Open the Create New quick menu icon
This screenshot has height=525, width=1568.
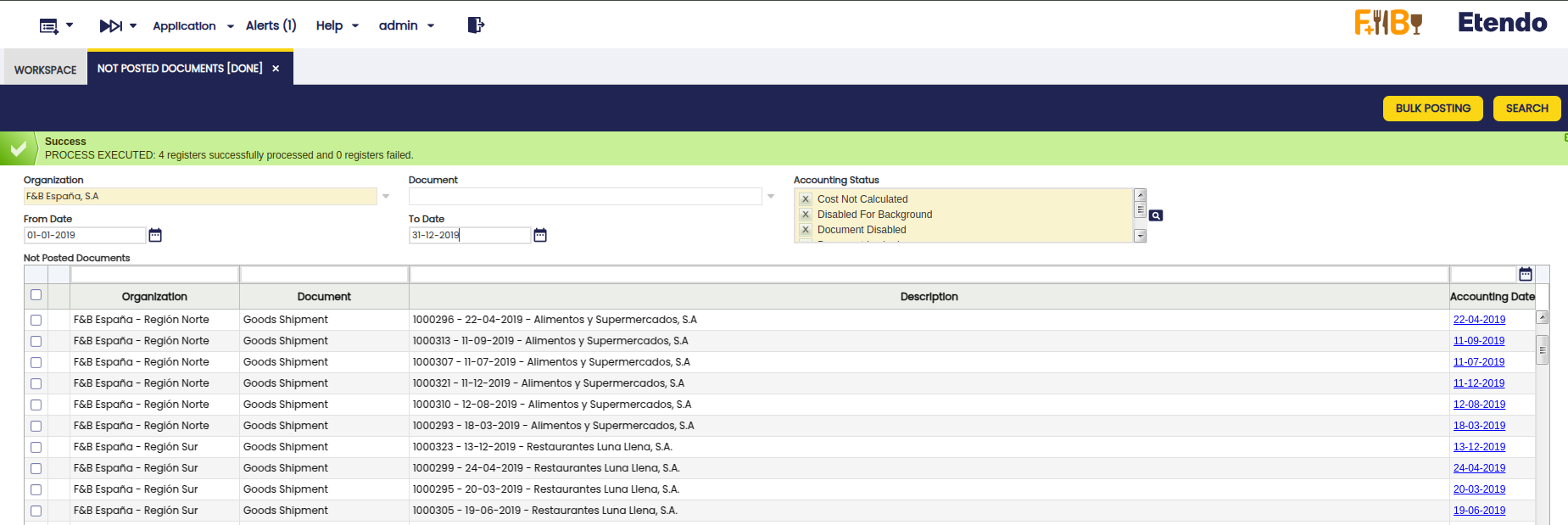[49, 26]
